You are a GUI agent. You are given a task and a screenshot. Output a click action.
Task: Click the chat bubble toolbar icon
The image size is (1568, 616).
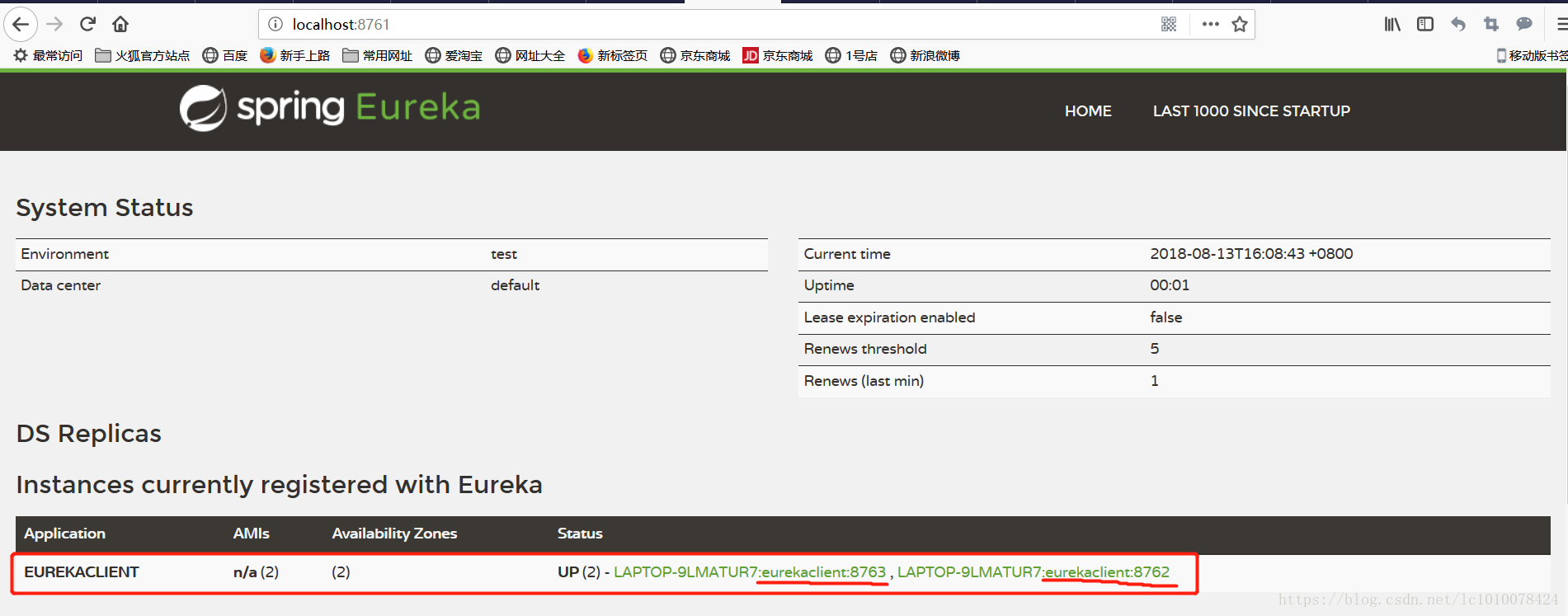(1524, 24)
